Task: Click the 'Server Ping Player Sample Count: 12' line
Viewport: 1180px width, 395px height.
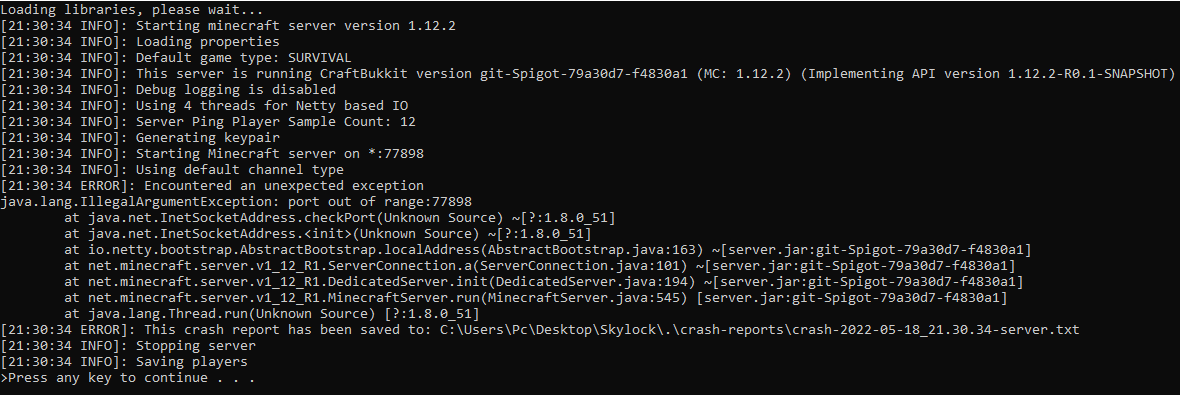Action: (208, 121)
